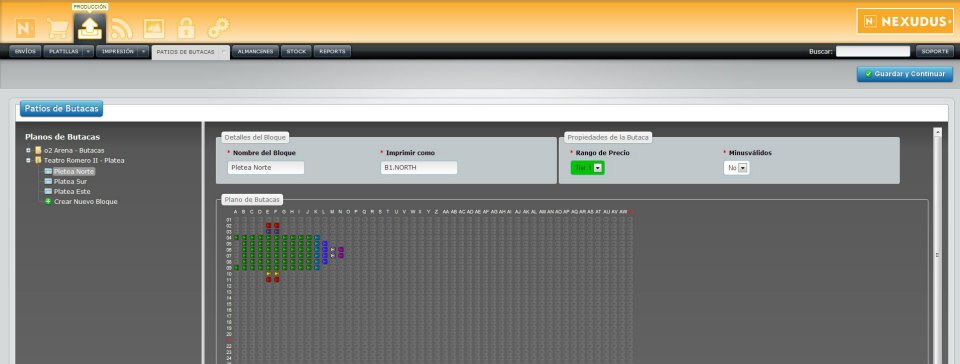Click the block icon beside Platea Sur
960x364 pixels.
(x=48, y=181)
